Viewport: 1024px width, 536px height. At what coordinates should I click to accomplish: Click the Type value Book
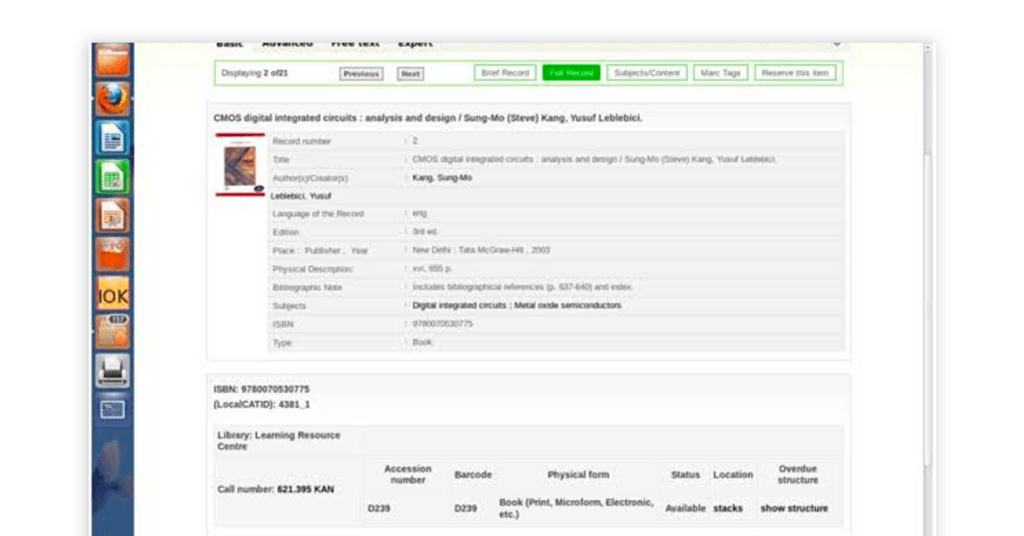(x=422, y=342)
